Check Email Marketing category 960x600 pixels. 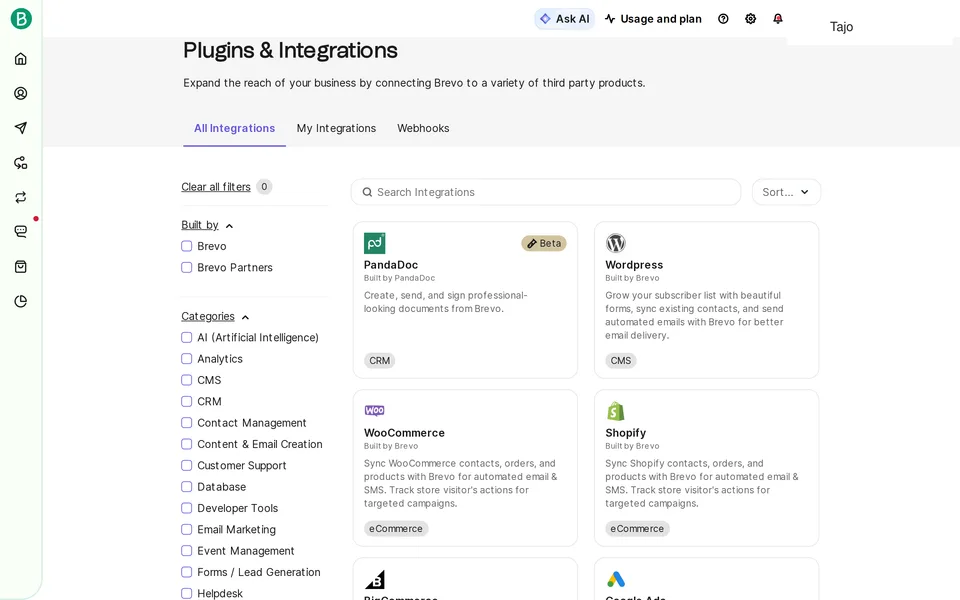187,530
